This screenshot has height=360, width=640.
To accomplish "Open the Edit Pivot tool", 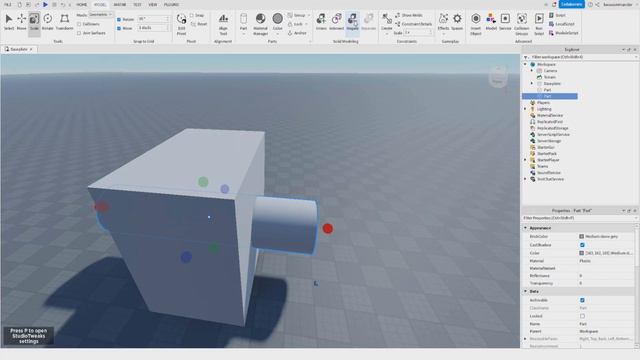I will tap(181, 24).
